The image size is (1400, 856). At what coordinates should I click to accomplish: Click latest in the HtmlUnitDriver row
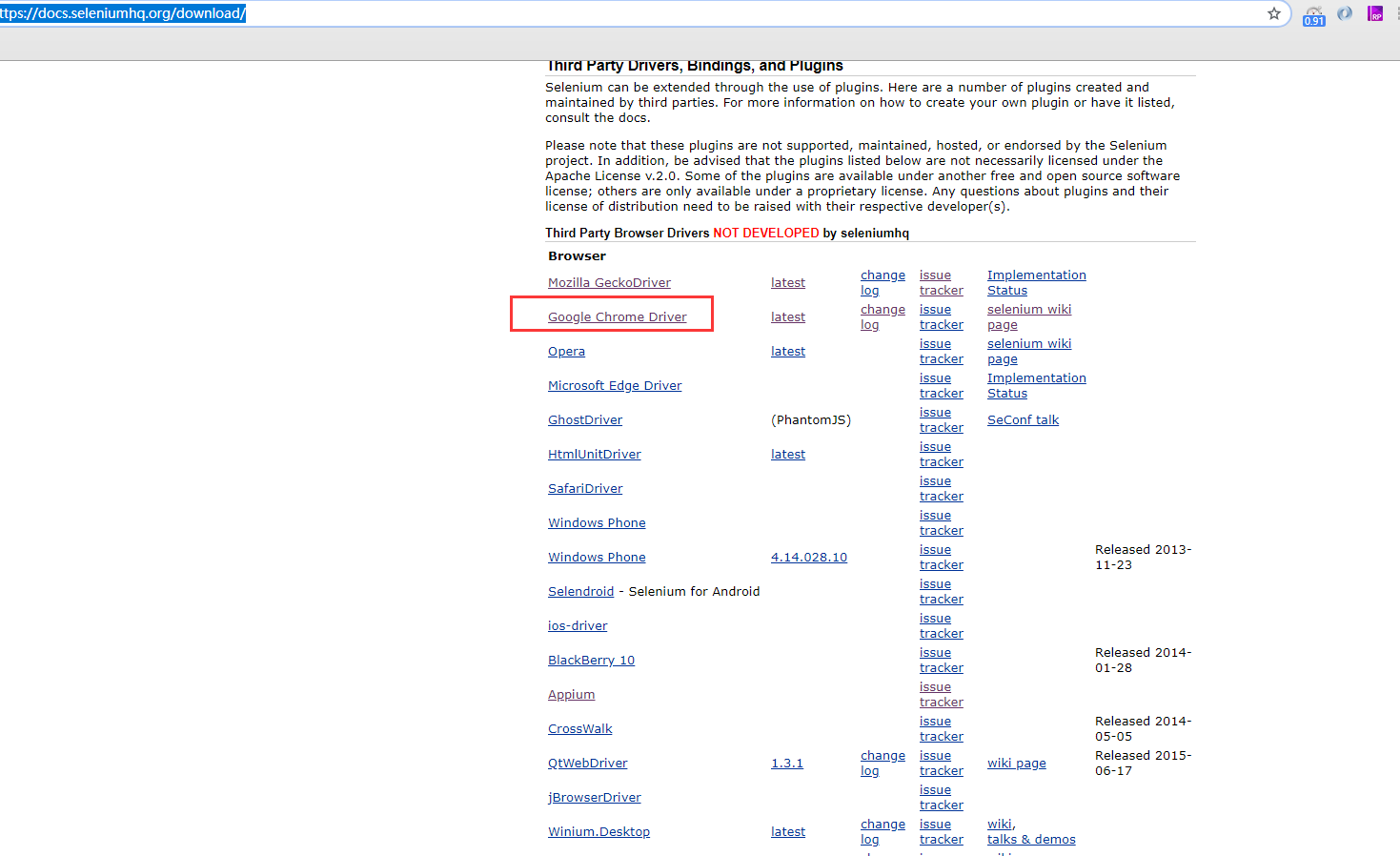[x=788, y=454]
